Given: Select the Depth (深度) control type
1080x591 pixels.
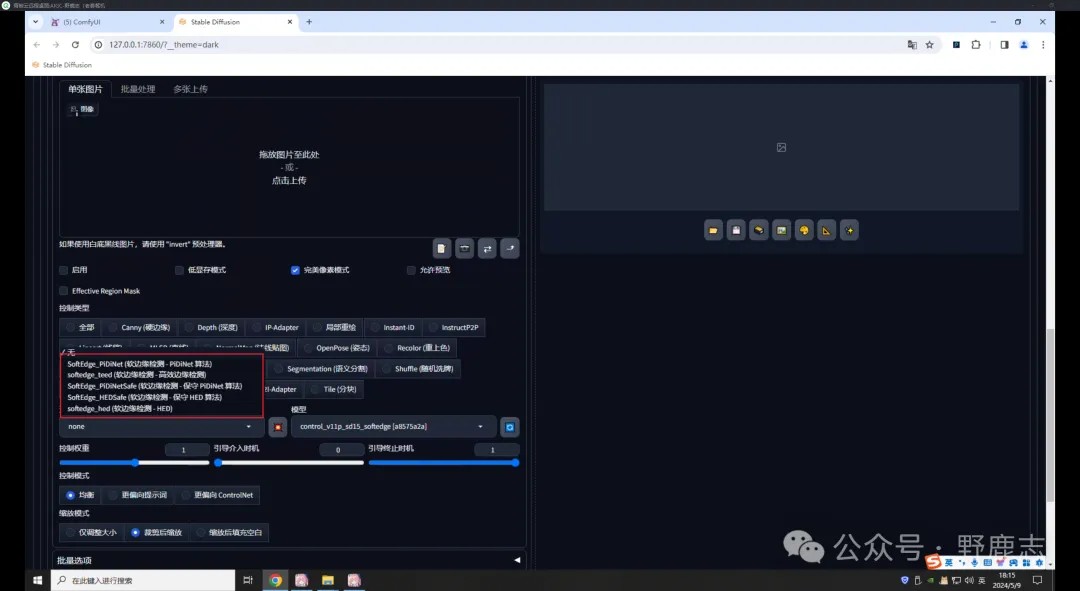Looking at the screenshot, I should (211, 327).
